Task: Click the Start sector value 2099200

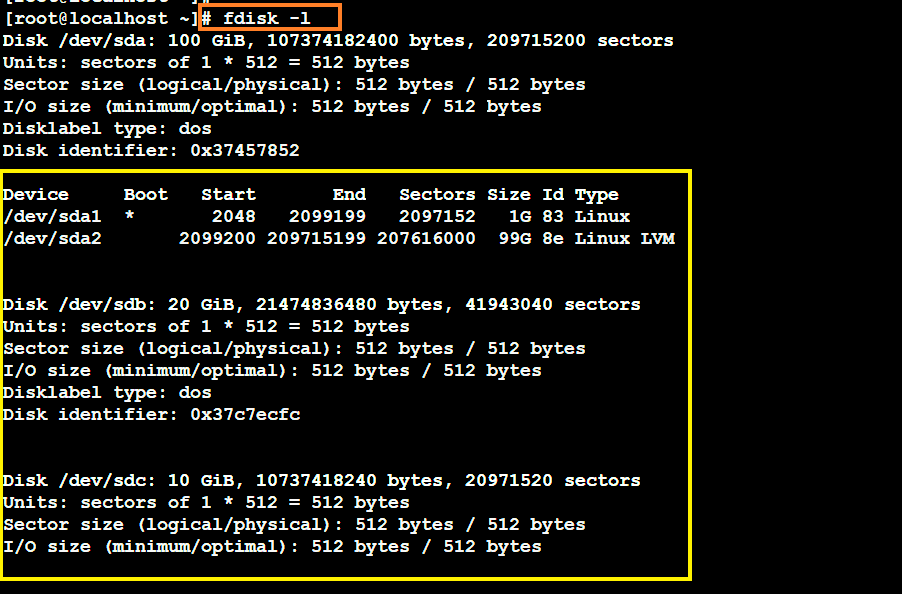Action: point(217,239)
